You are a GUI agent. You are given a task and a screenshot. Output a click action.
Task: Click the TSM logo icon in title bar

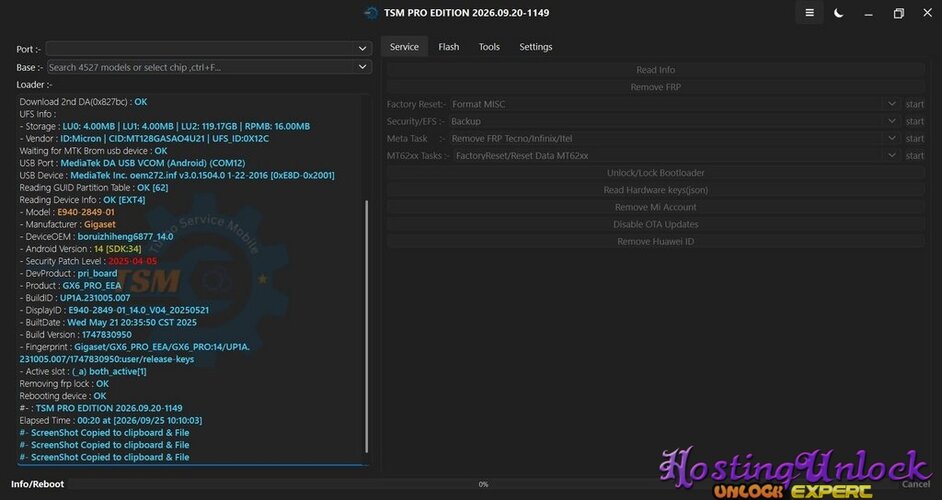coord(371,13)
